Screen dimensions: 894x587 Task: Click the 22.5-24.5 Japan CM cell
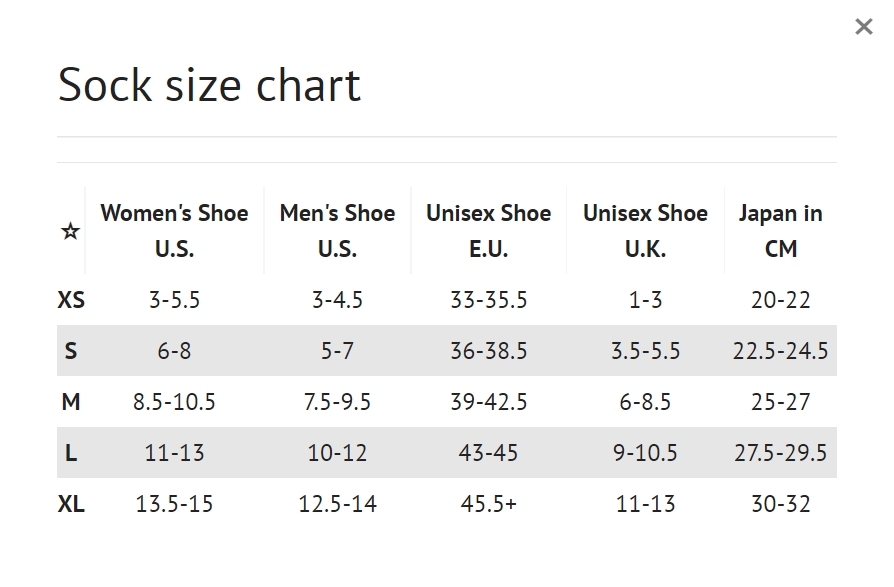click(x=780, y=351)
